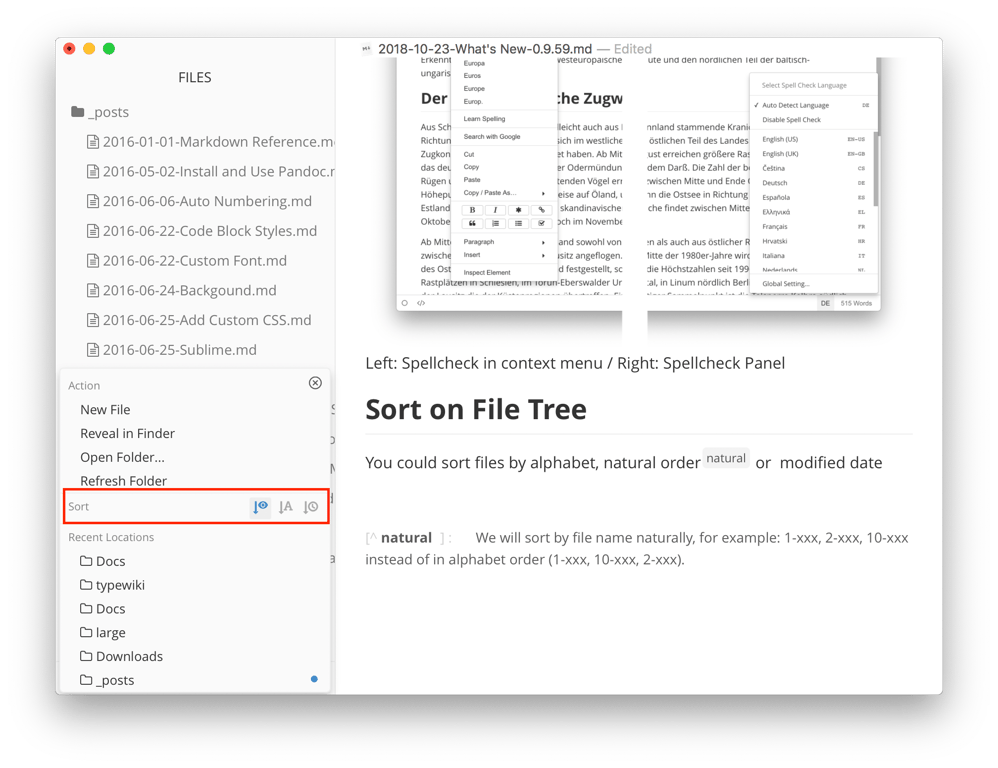The width and height of the screenshot is (998, 768).
Task: Sort files by modified date icon
Action: click(311, 506)
